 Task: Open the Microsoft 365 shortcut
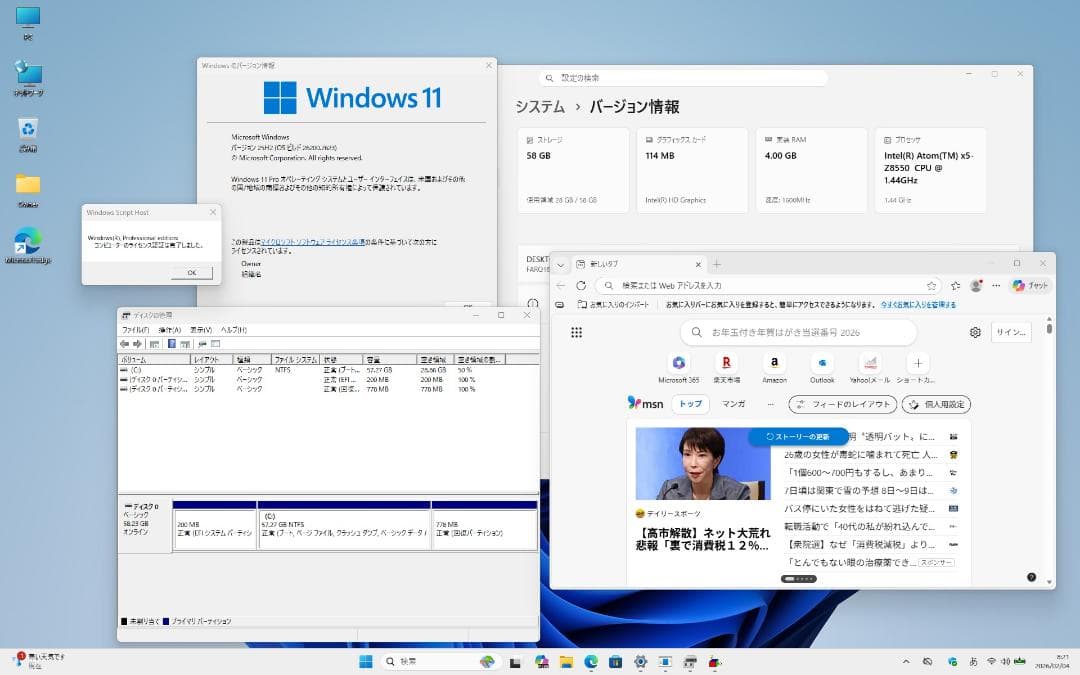[678, 364]
